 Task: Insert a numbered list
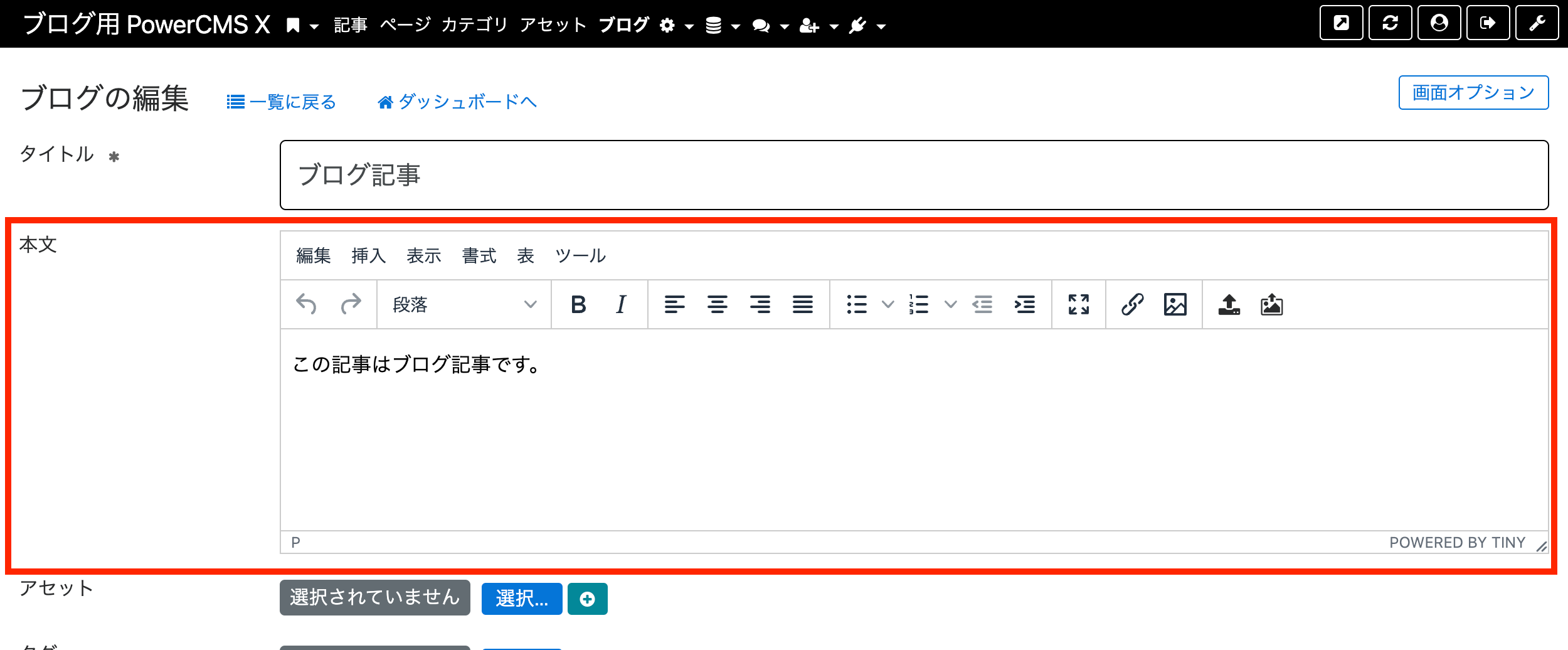pos(919,304)
